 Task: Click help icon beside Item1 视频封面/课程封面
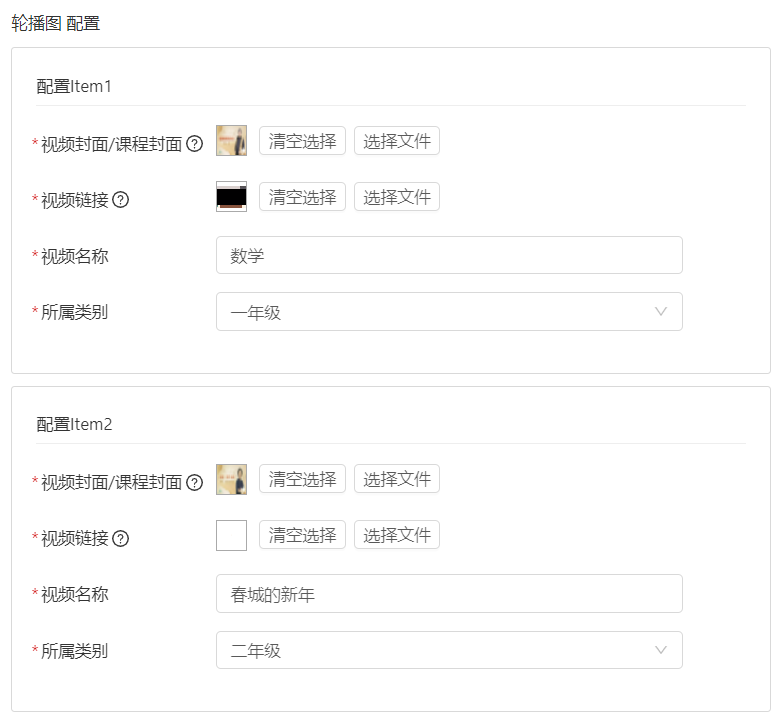coord(195,144)
